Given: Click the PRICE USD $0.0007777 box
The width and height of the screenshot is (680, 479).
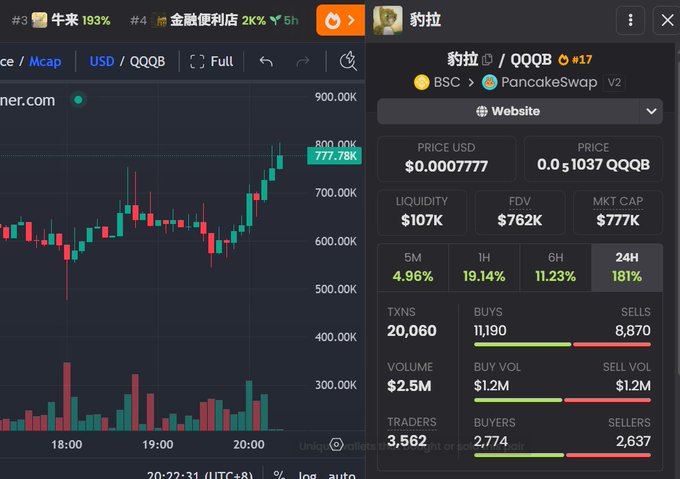Looking at the screenshot, I should [446, 158].
